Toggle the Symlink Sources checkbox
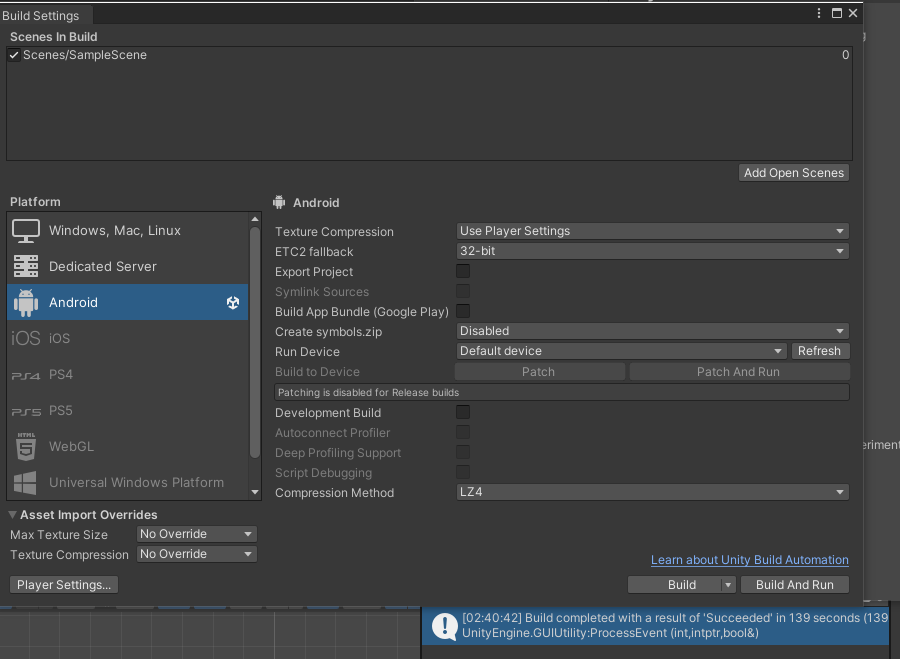 point(463,291)
